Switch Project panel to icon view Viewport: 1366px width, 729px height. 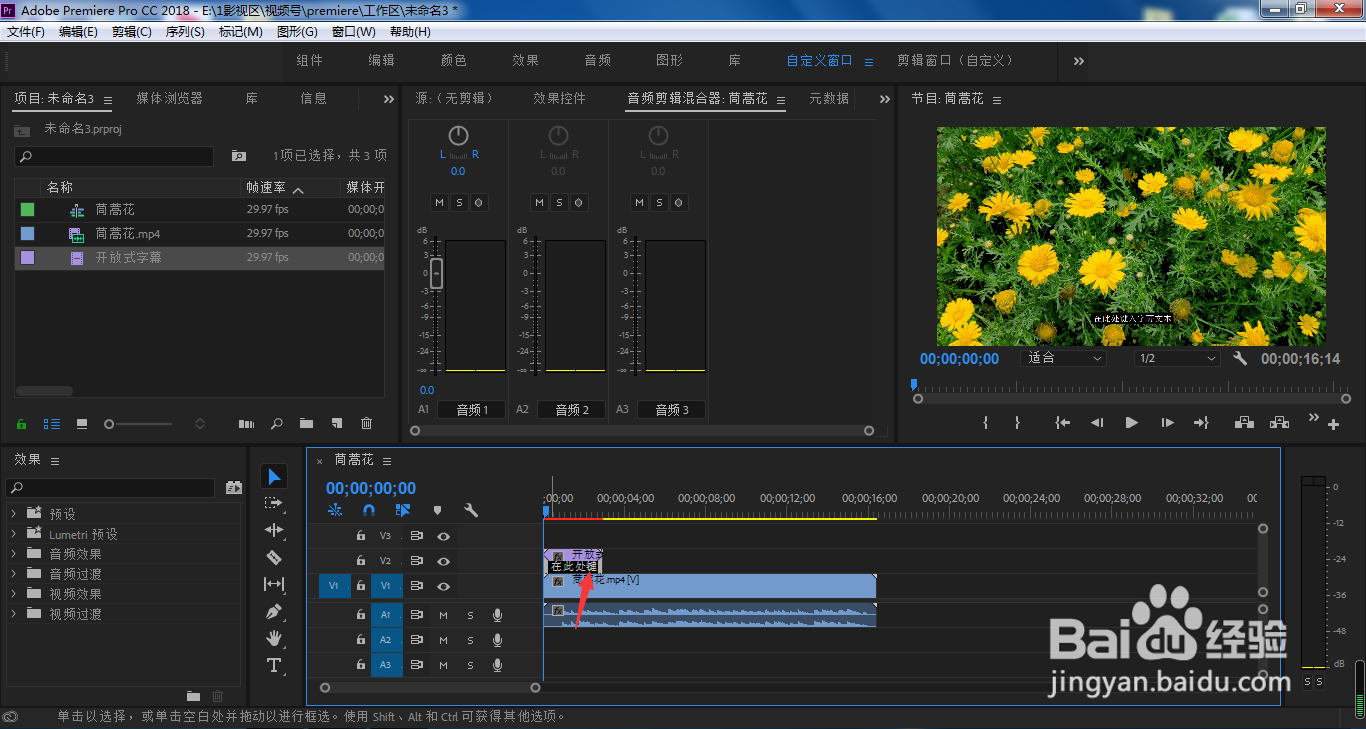click(x=82, y=424)
